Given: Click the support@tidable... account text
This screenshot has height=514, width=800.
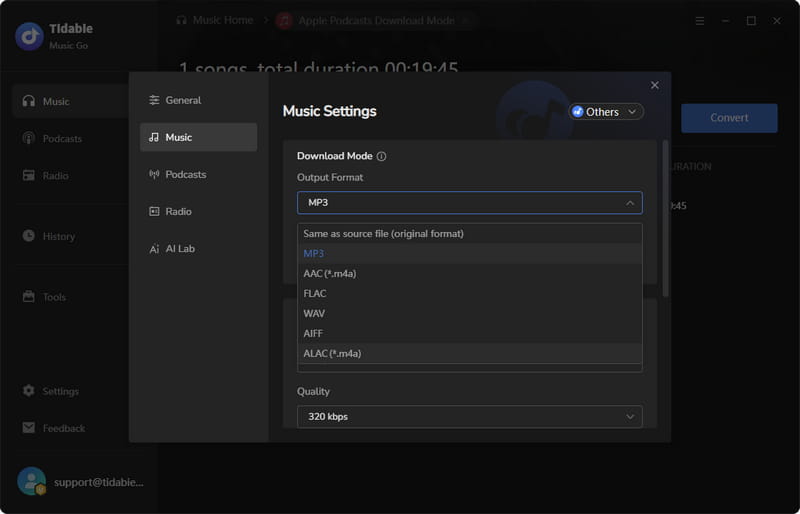Looking at the screenshot, I should 99,482.
